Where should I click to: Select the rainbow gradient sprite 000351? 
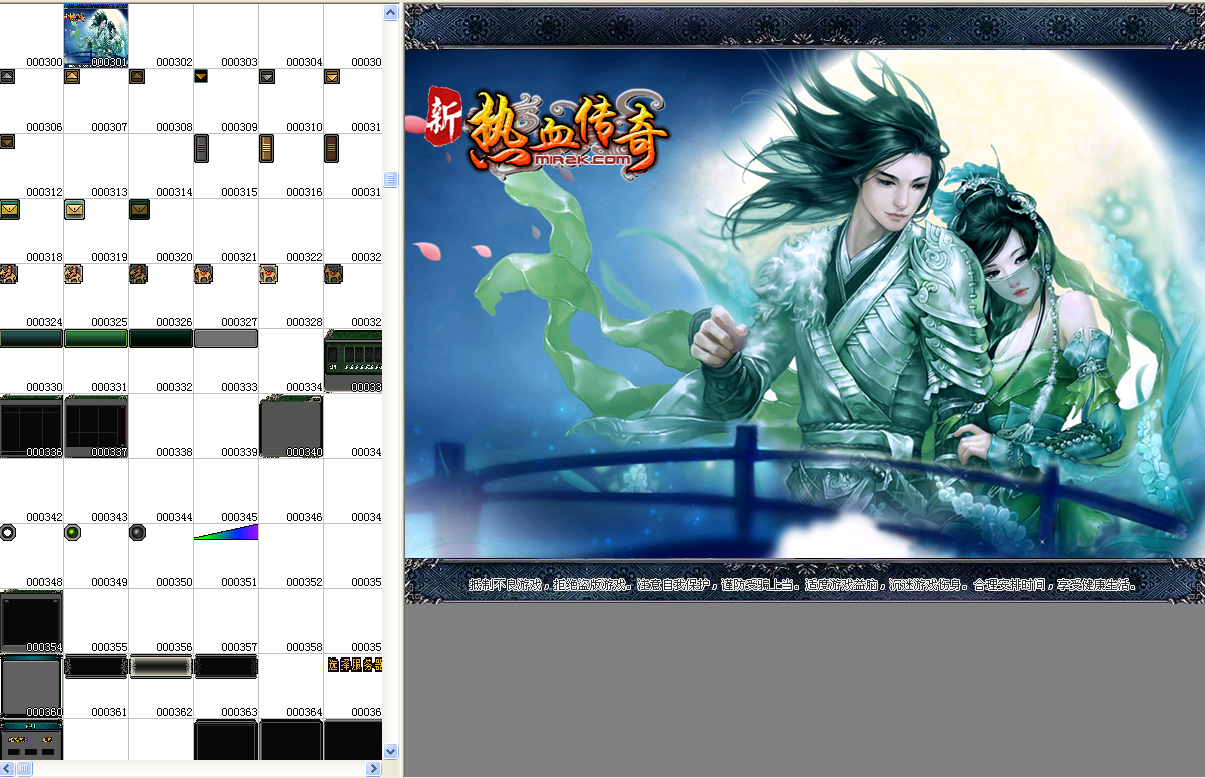(226, 532)
